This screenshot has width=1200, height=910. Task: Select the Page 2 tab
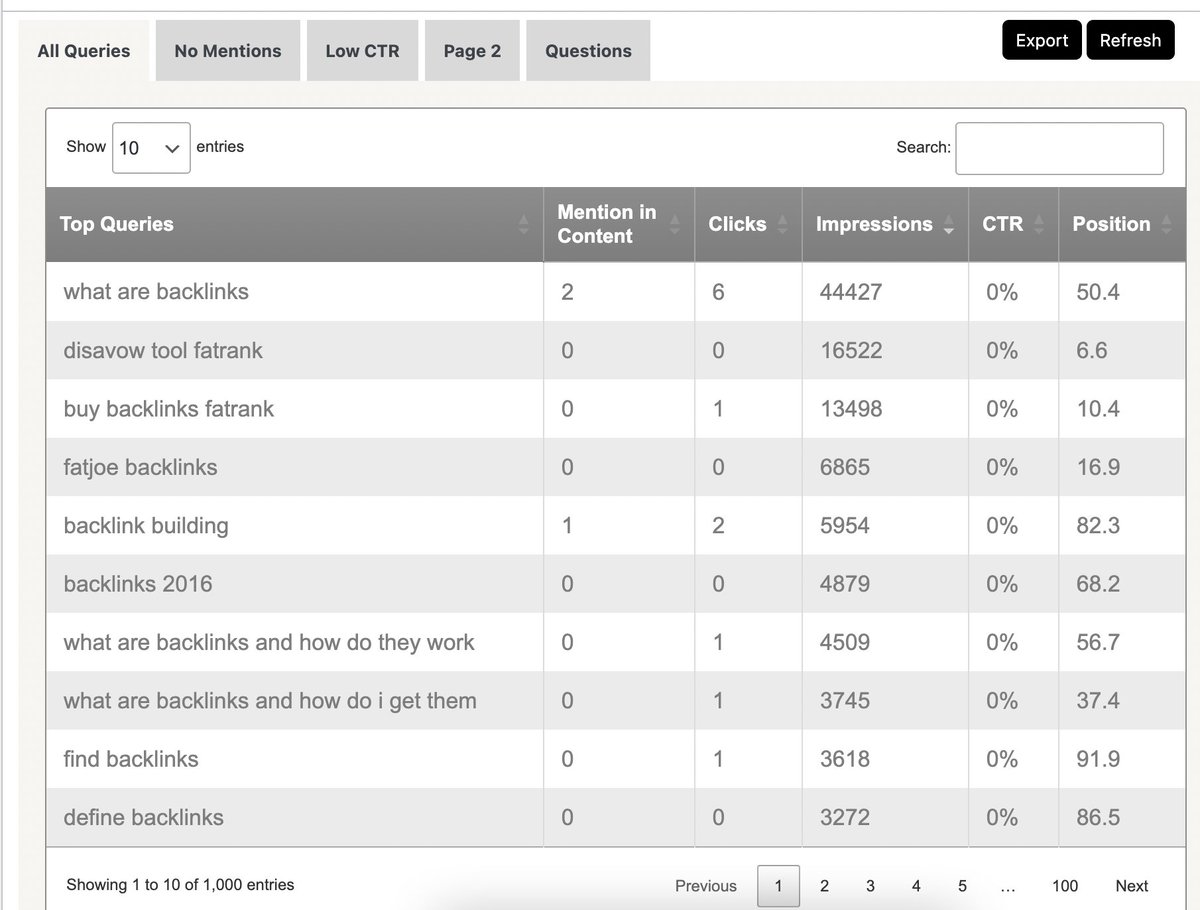(472, 51)
